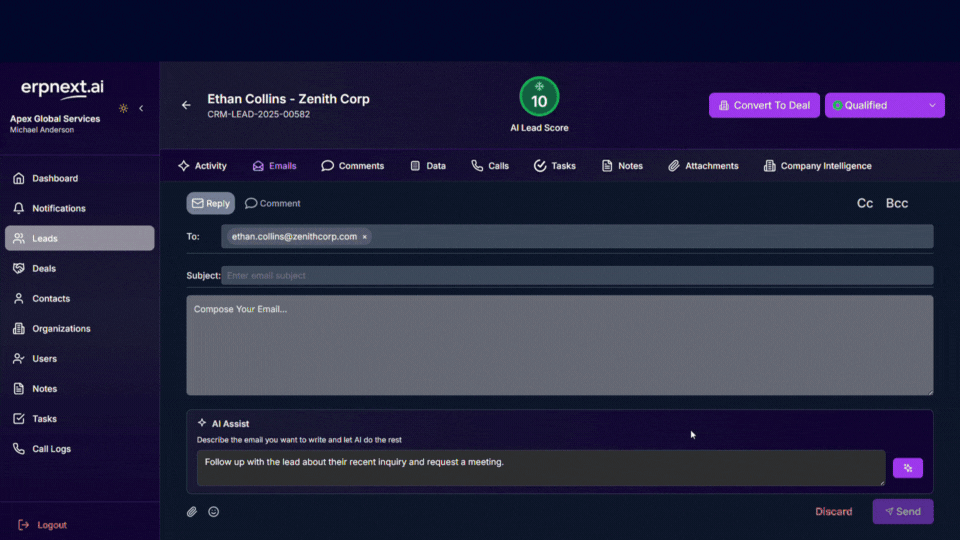Click the back arrow beside lead name

pos(186,105)
